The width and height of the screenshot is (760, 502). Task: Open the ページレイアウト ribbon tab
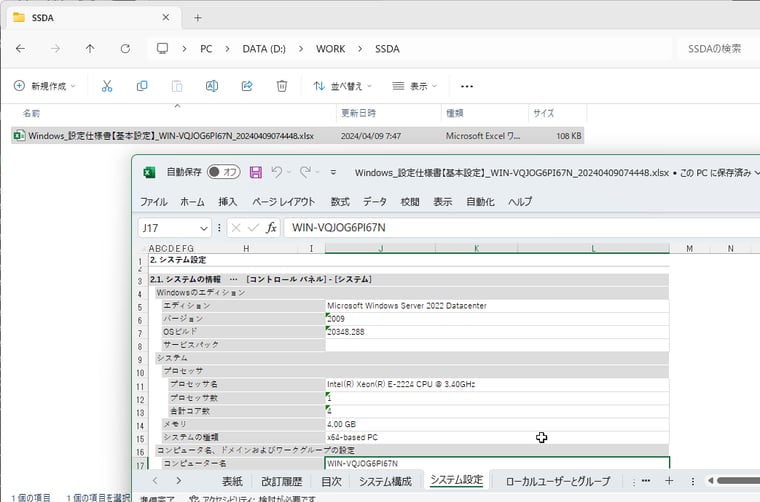click(x=284, y=202)
